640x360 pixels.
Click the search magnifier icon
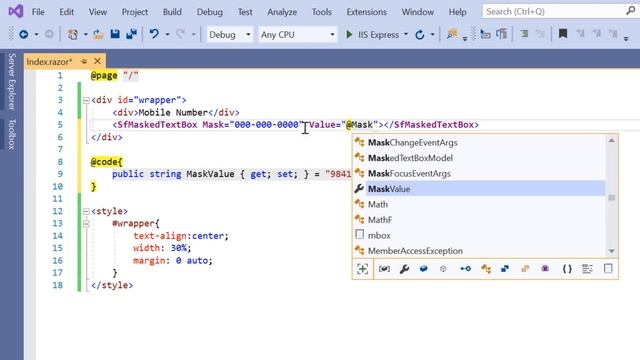pos(631,11)
